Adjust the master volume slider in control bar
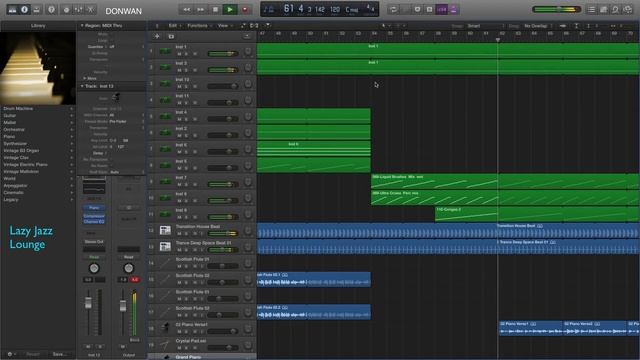 pyautogui.click(x=557, y=9)
